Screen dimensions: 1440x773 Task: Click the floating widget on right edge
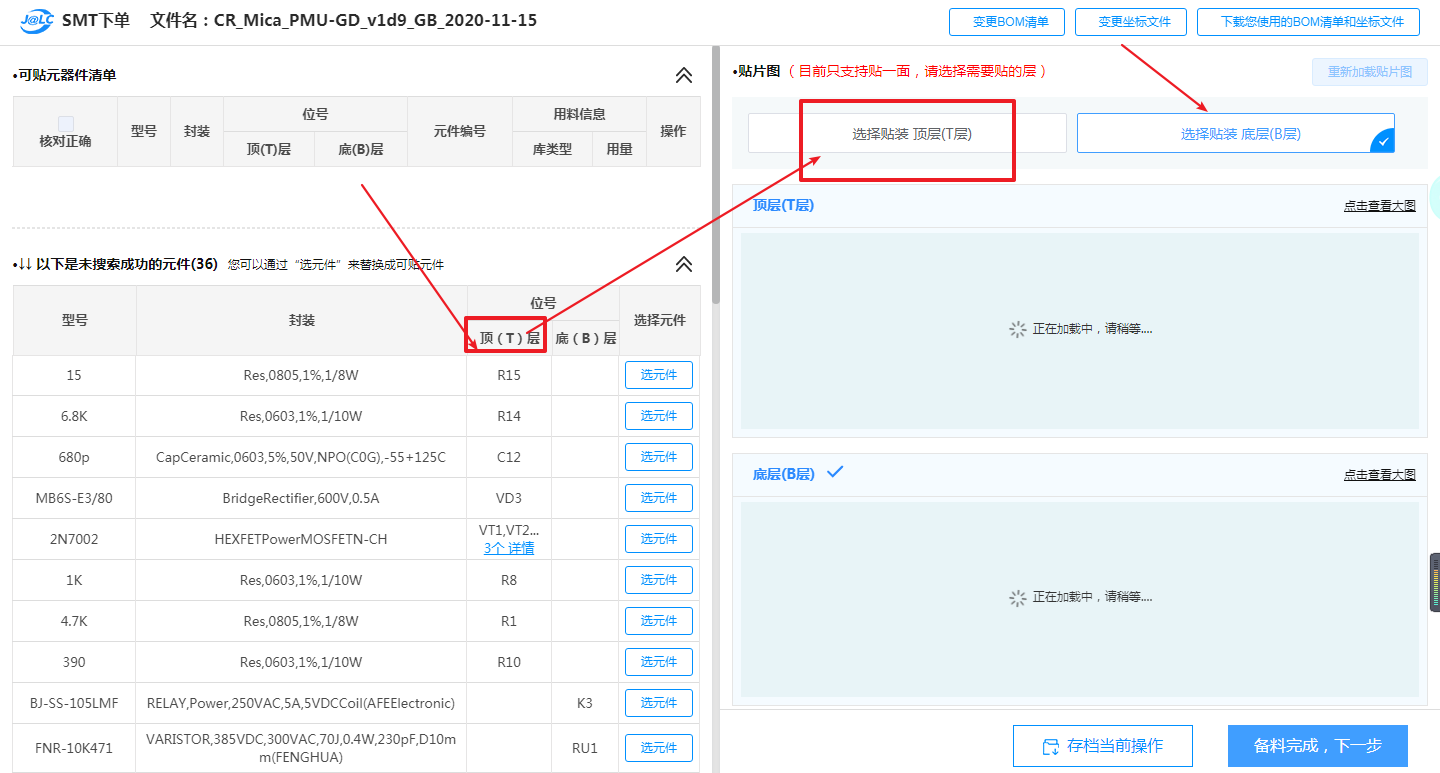click(1434, 582)
